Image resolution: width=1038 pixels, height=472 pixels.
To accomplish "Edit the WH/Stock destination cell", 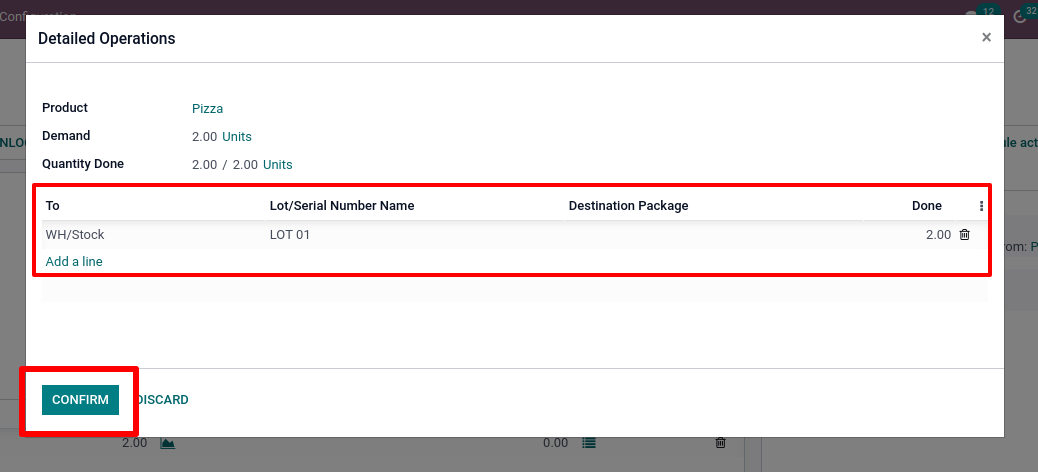I will coord(75,235).
